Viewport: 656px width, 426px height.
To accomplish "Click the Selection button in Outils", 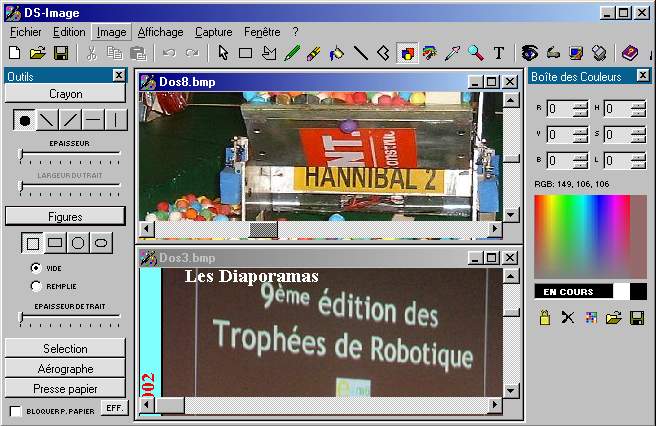I will coord(65,349).
